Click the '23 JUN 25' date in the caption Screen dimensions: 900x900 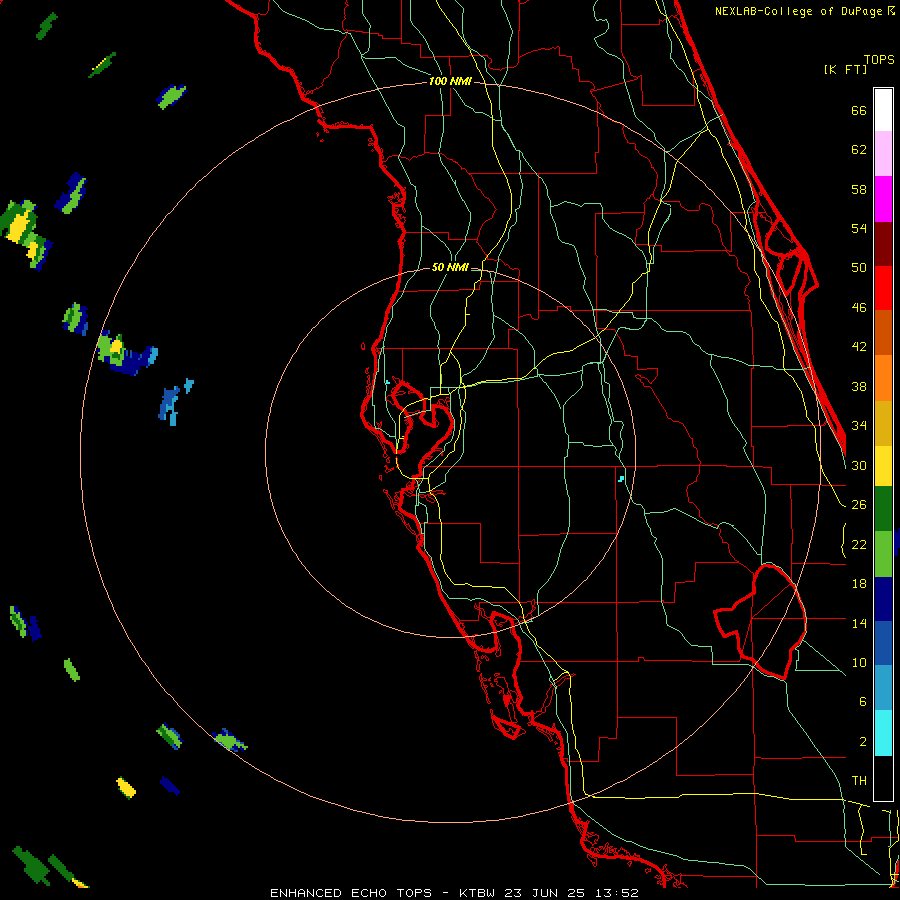(x=545, y=893)
